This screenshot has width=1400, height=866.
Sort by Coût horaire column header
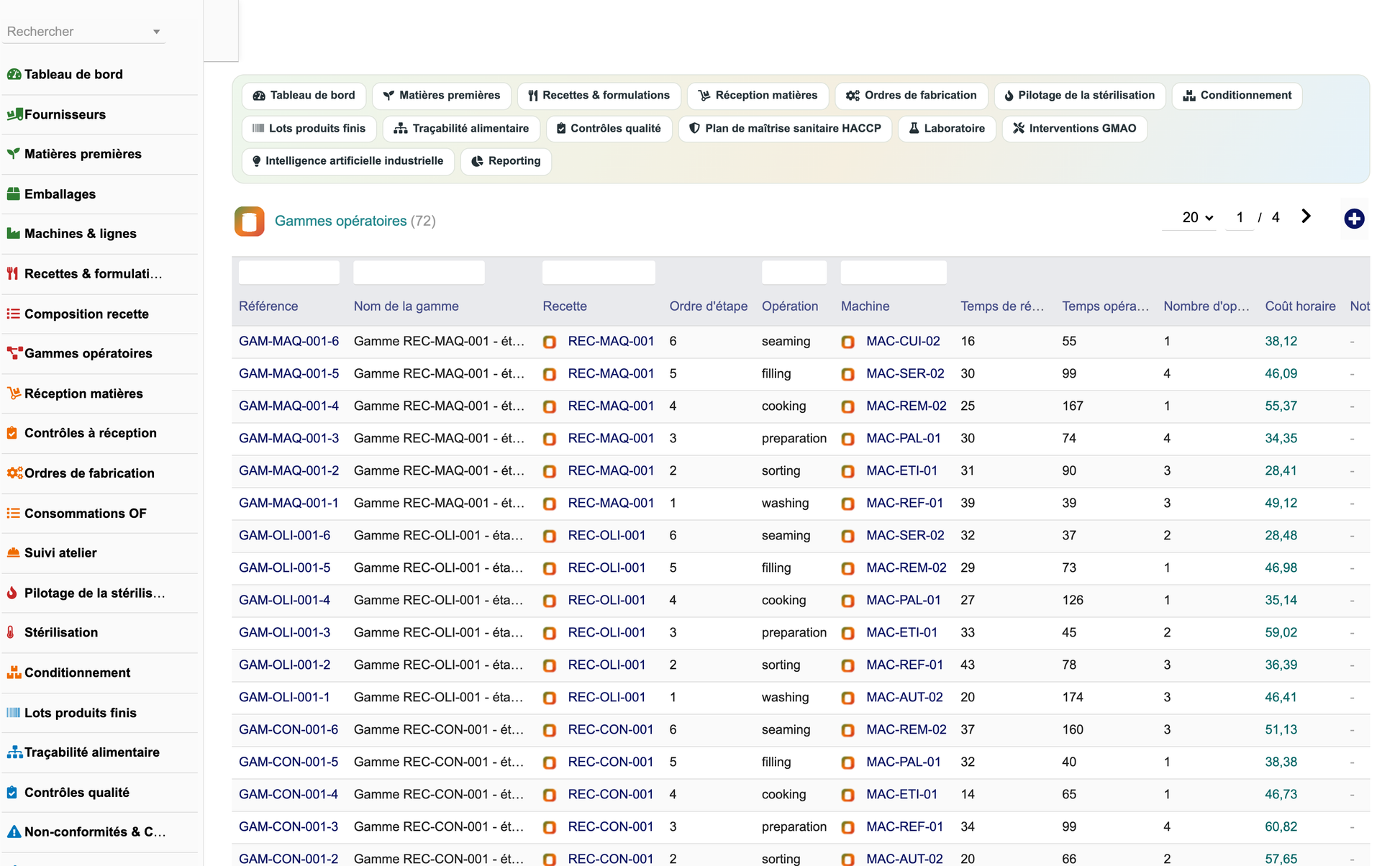(x=1300, y=306)
